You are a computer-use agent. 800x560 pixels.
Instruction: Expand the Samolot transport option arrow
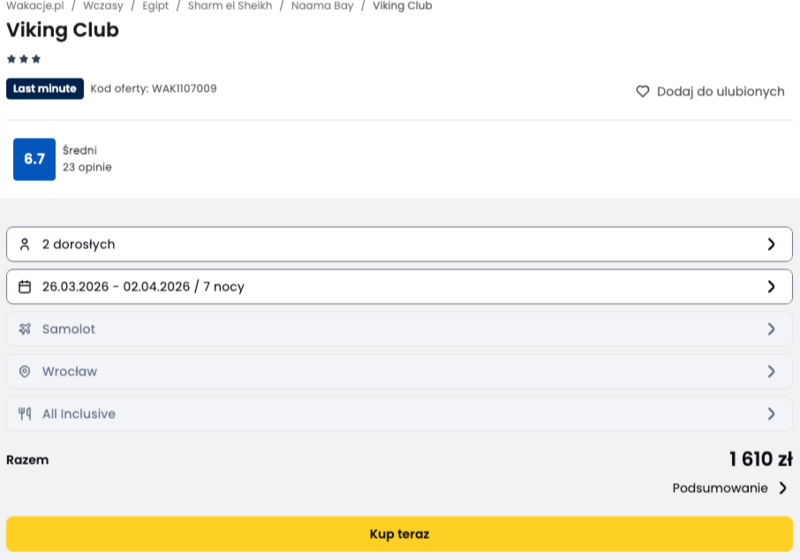coord(771,329)
